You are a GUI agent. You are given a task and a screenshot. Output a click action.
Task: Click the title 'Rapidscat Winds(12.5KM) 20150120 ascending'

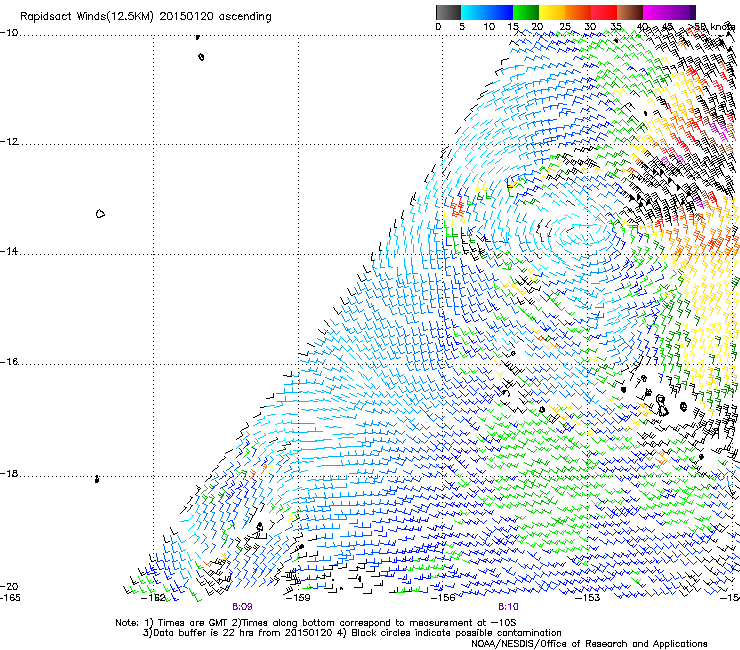(146, 17)
